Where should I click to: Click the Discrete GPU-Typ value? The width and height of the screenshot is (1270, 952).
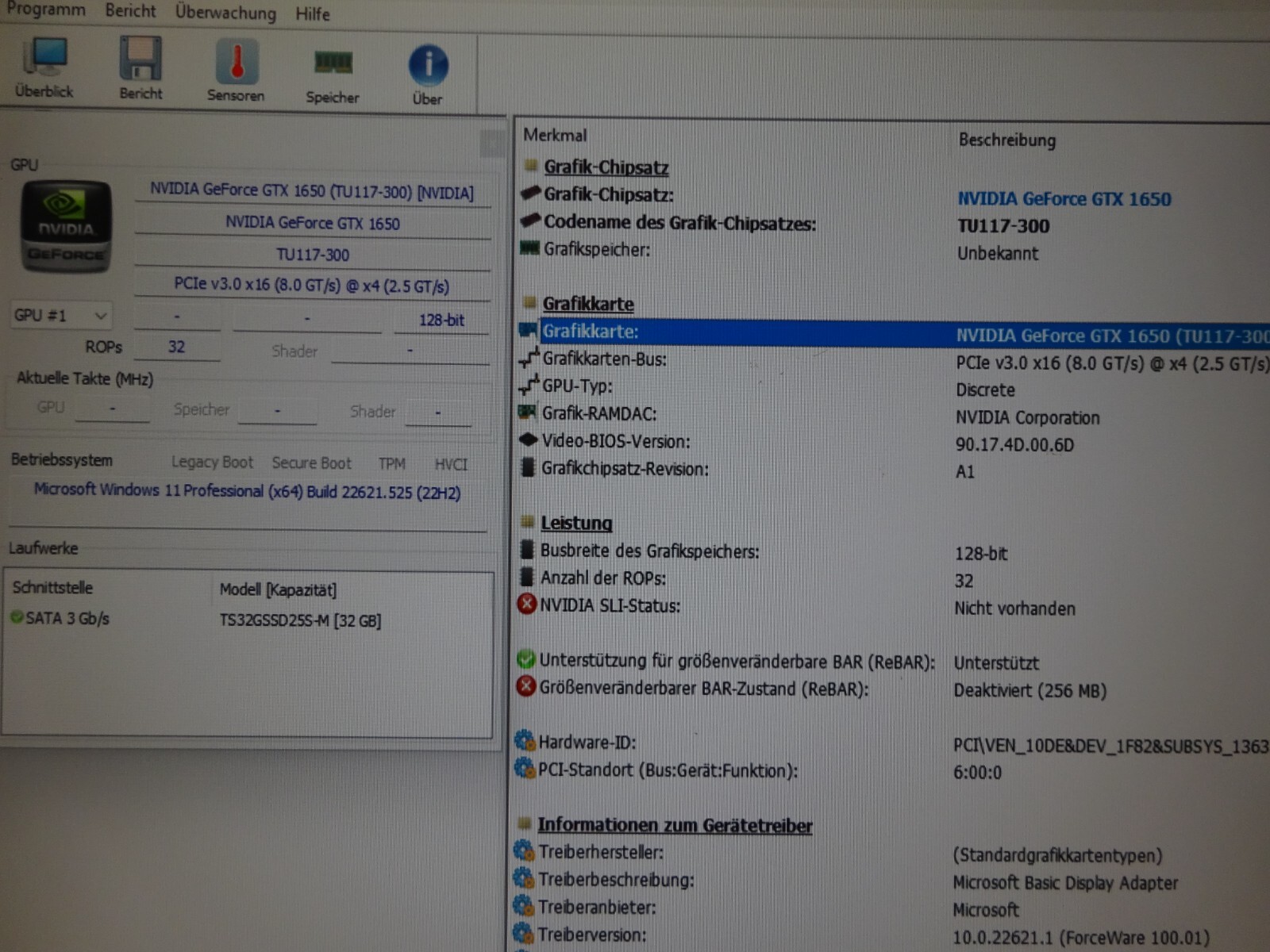click(x=985, y=390)
